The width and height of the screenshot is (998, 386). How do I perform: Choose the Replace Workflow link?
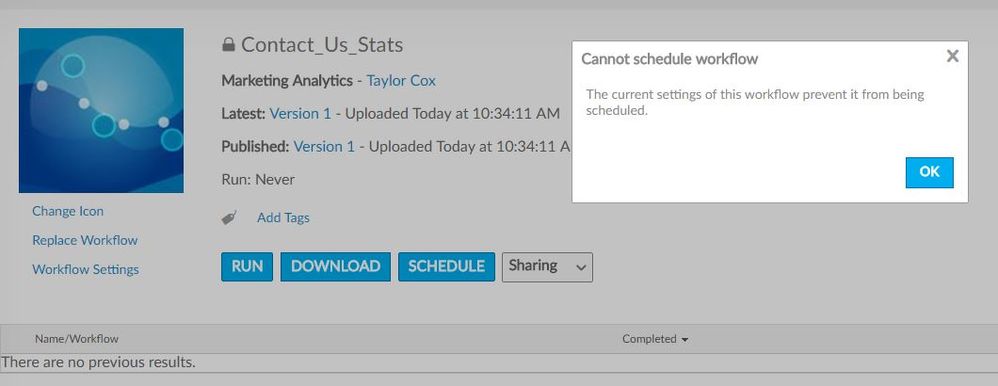pos(85,240)
